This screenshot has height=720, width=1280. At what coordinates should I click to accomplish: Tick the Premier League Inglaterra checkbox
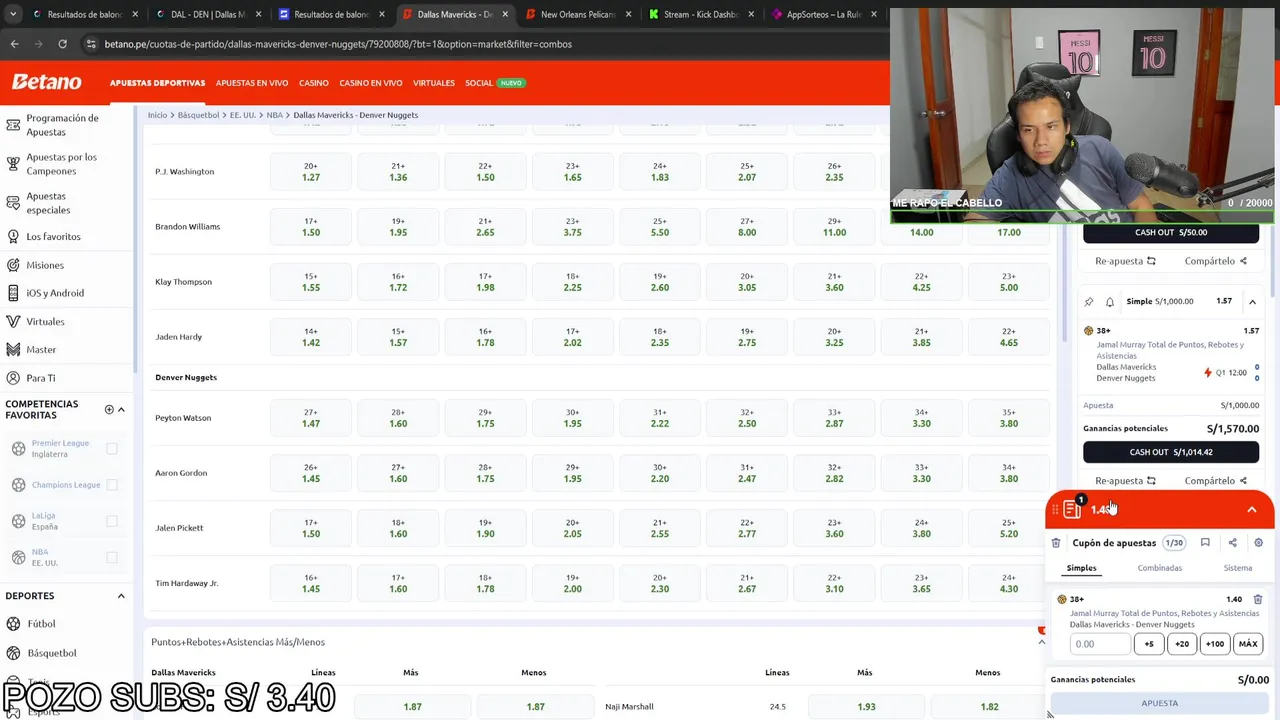point(112,449)
